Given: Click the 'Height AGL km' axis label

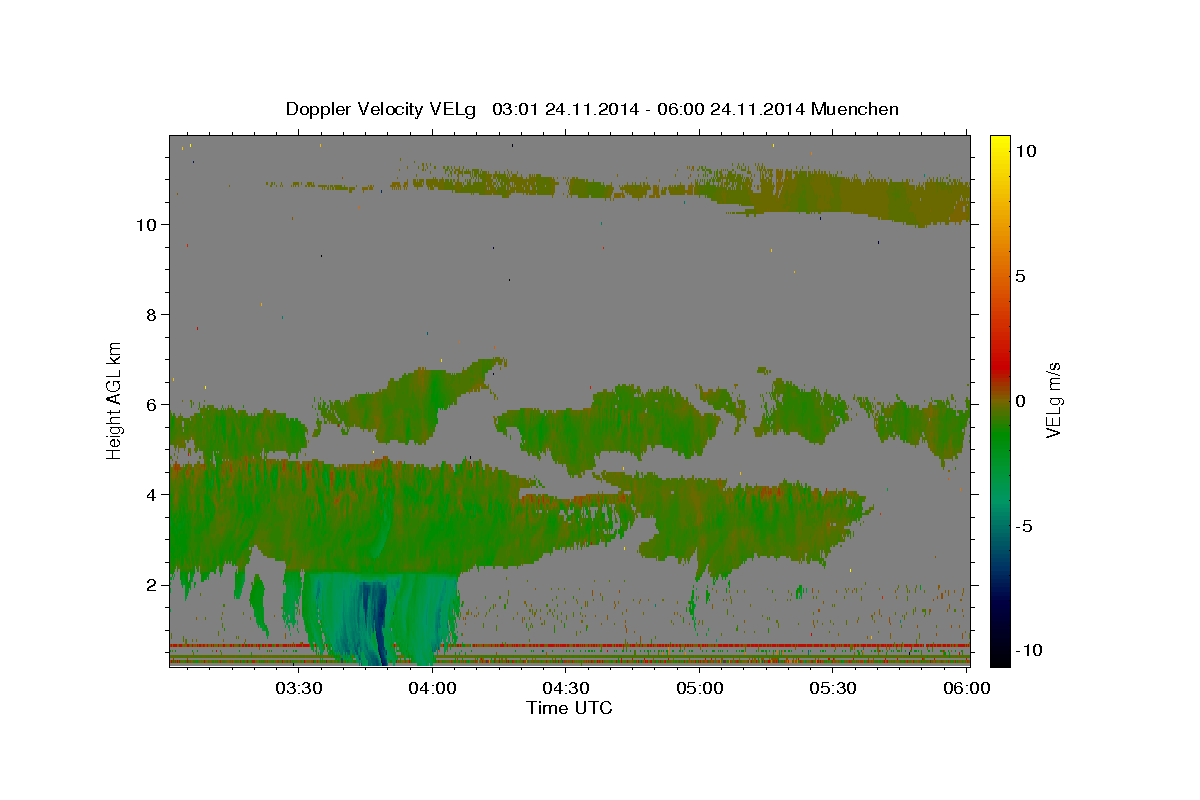Looking at the screenshot, I should (x=115, y=400).
